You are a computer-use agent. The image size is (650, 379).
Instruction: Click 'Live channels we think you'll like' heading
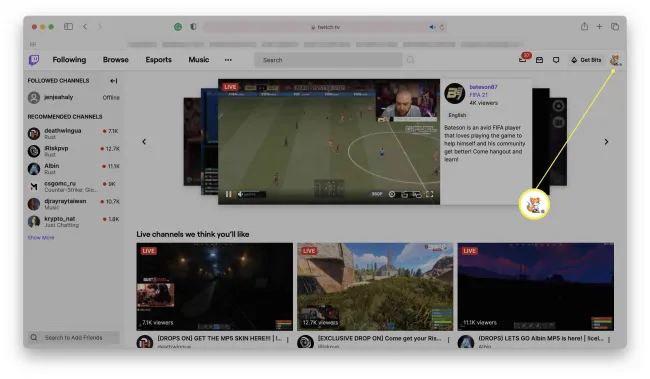(x=193, y=234)
